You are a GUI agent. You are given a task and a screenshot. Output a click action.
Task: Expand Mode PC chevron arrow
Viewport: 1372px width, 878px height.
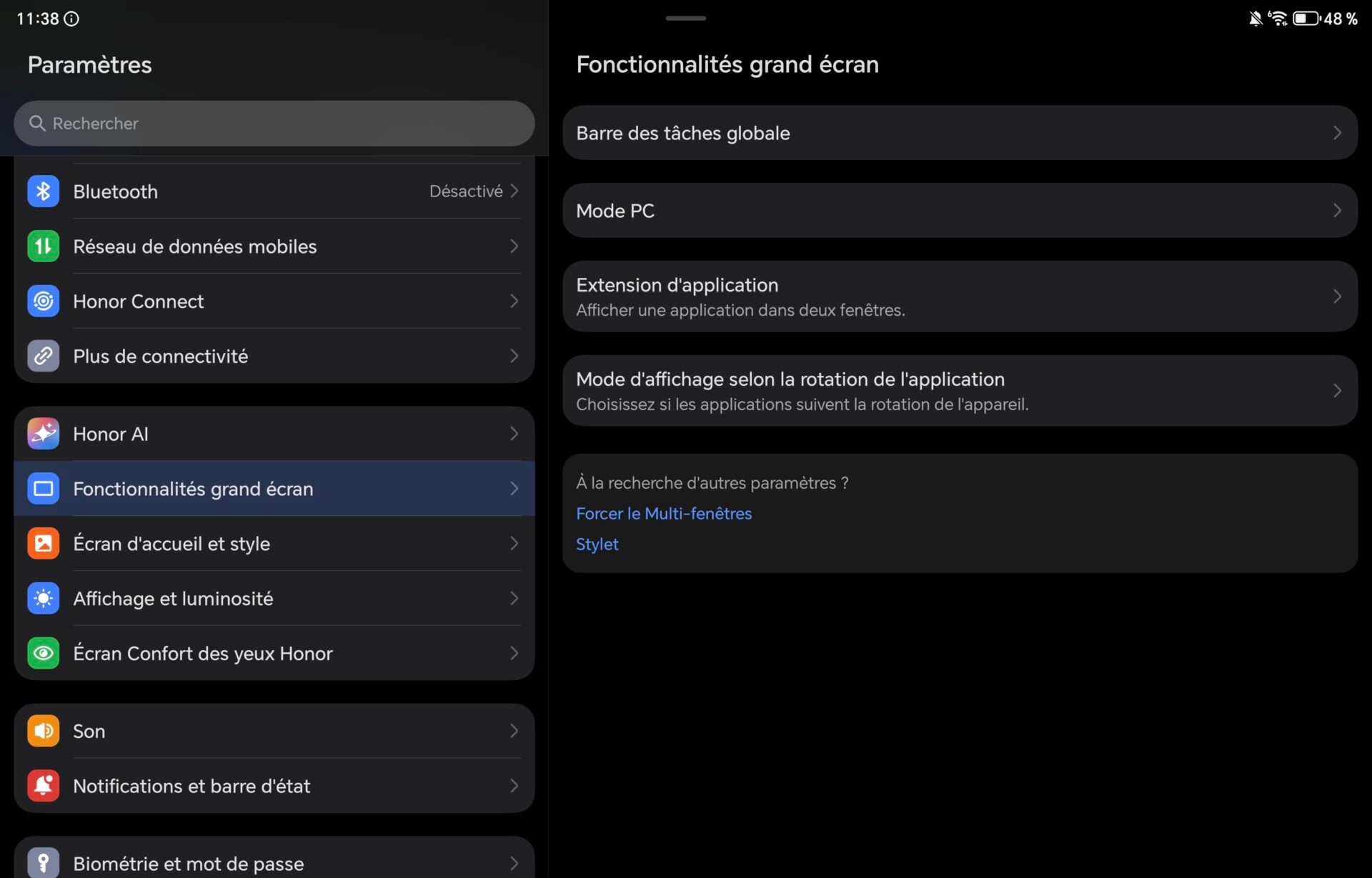pyautogui.click(x=1336, y=211)
